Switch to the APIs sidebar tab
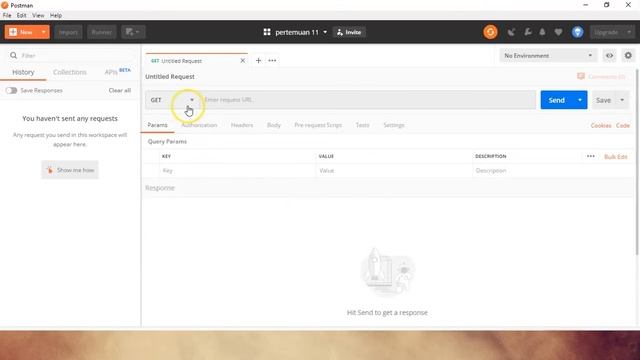Screen dimensions: 640x360 pos(117,72)
